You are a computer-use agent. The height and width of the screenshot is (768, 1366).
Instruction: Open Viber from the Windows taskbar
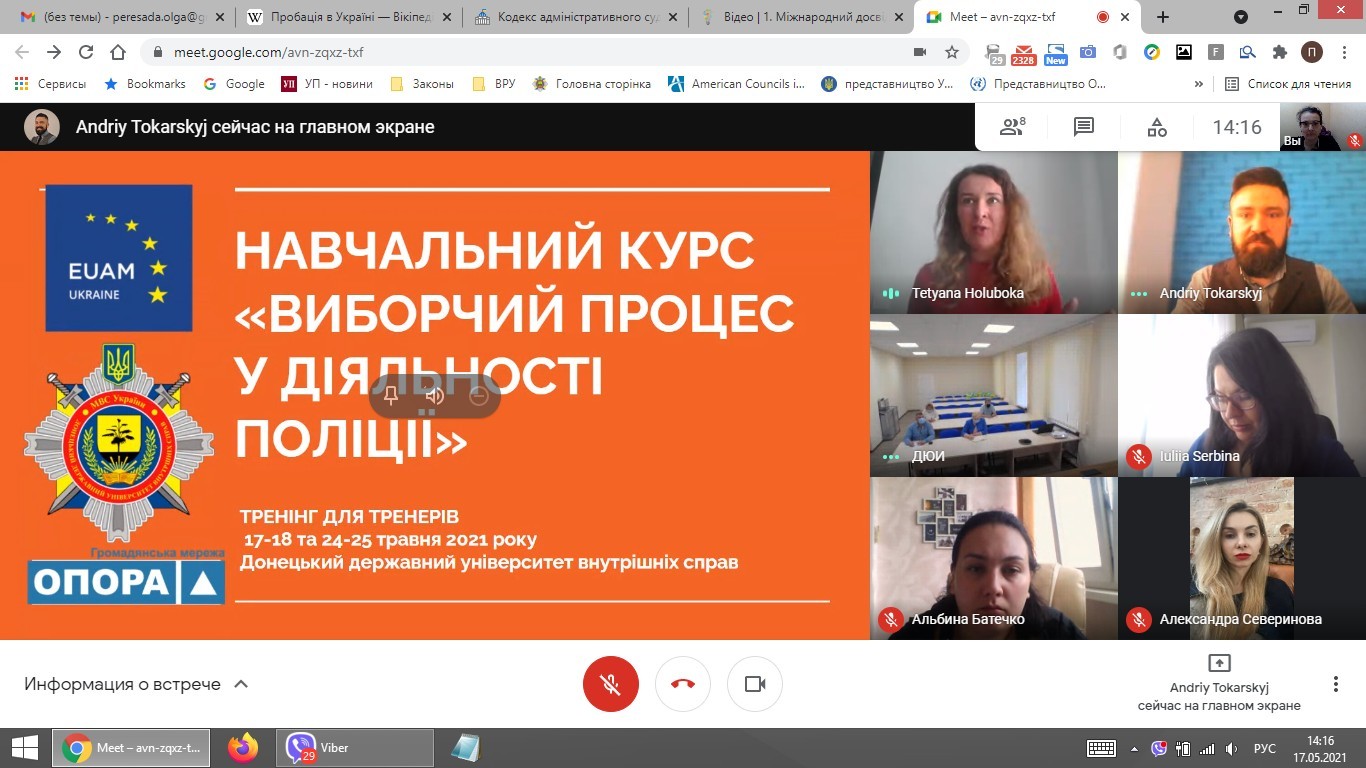click(x=355, y=748)
